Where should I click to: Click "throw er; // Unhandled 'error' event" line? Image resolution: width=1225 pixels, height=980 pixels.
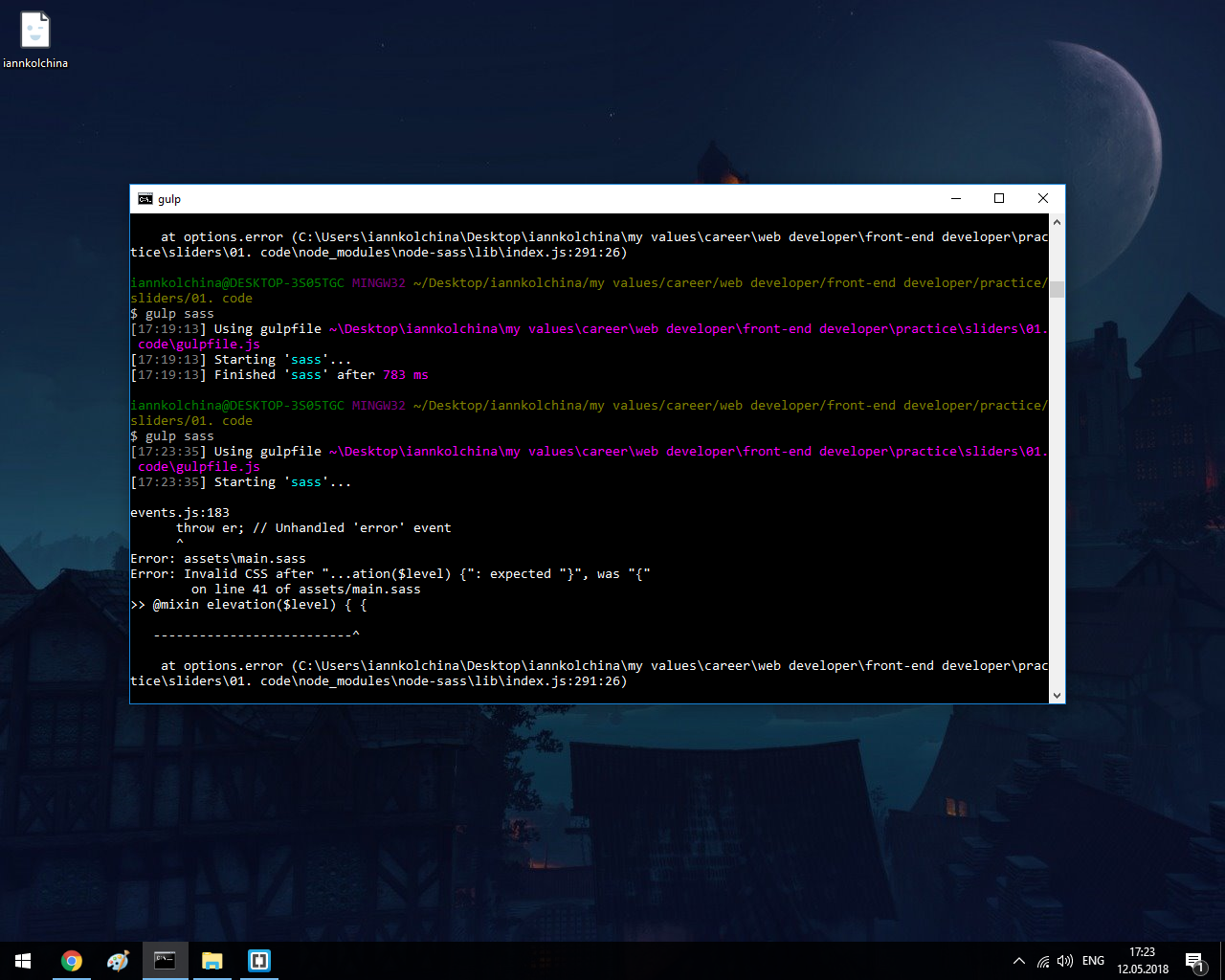pos(314,528)
